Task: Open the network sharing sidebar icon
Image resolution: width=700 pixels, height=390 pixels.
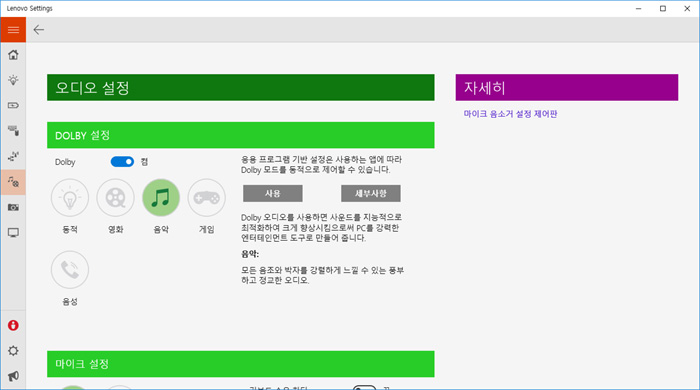Action: click(13, 157)
